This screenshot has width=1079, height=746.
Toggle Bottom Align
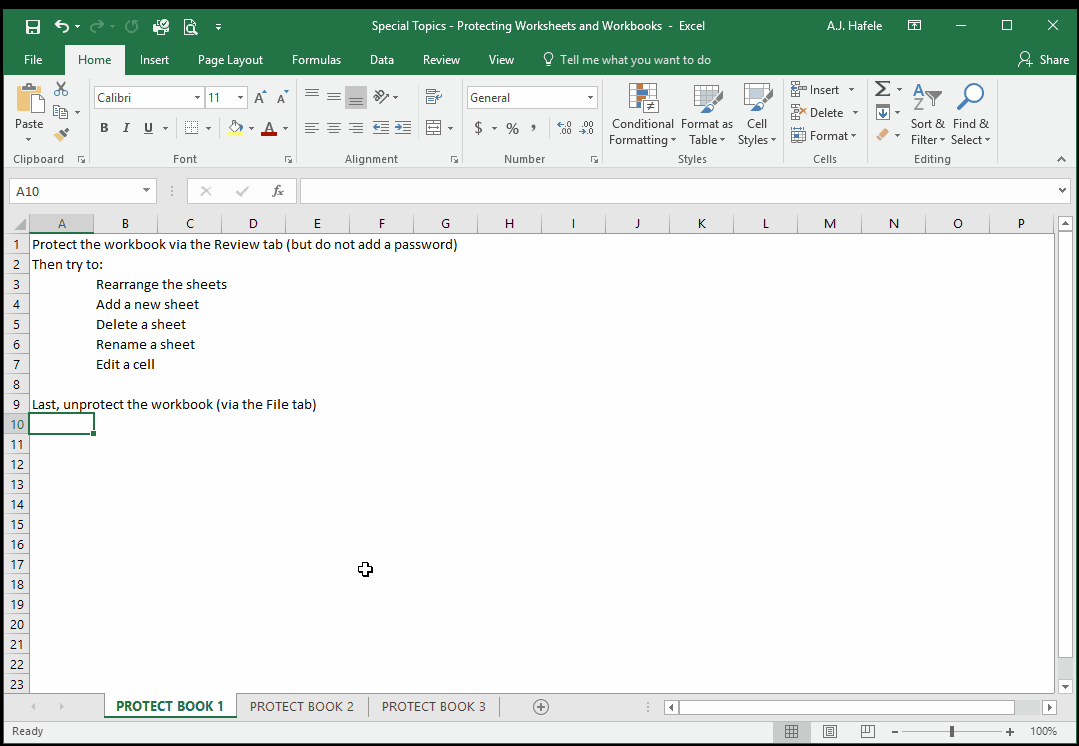coord(356,97)
